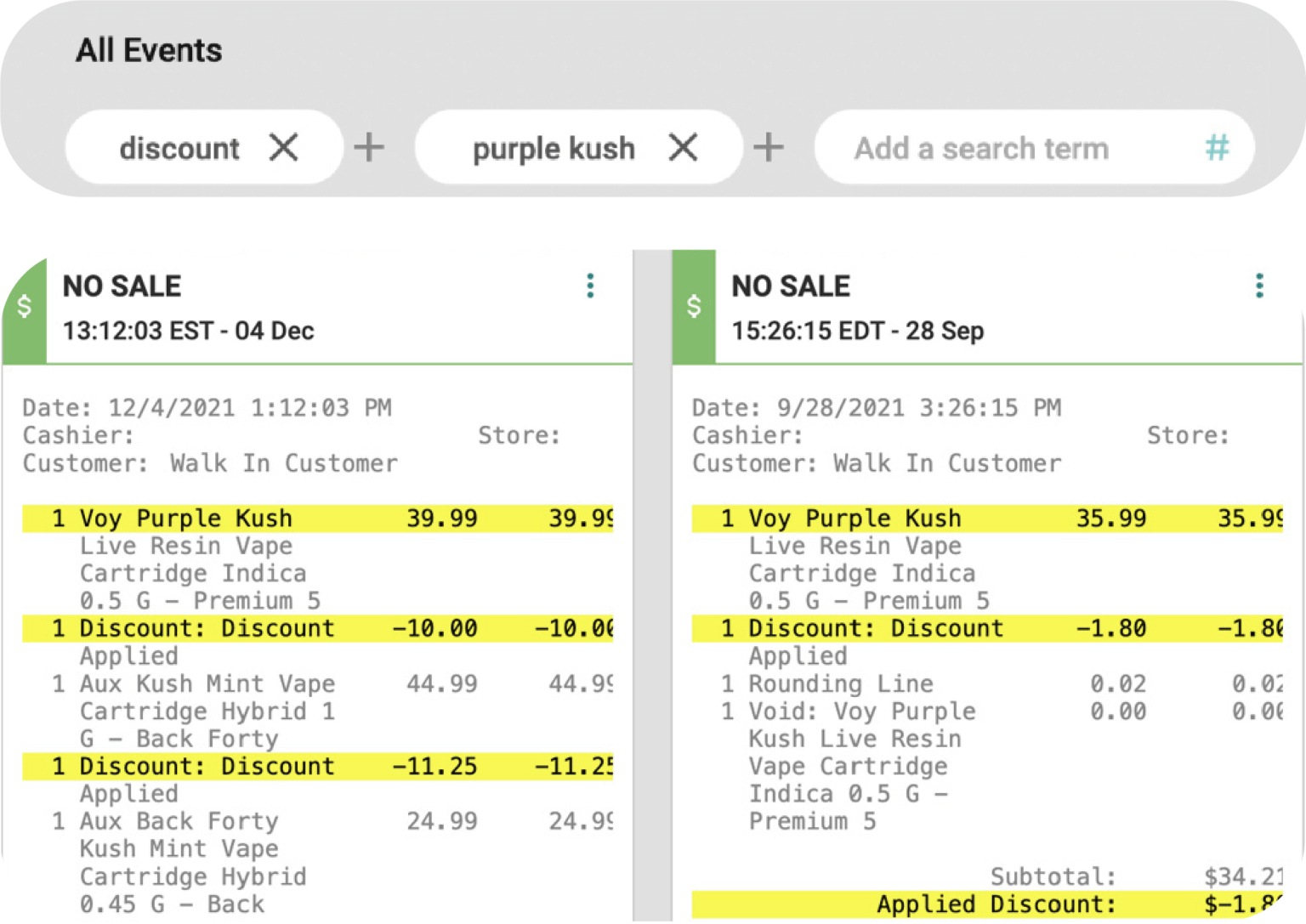Open the three-dot menu on the 04 Dec event
Viewport: 1306px width, 924px height.
tap(590, 286)
